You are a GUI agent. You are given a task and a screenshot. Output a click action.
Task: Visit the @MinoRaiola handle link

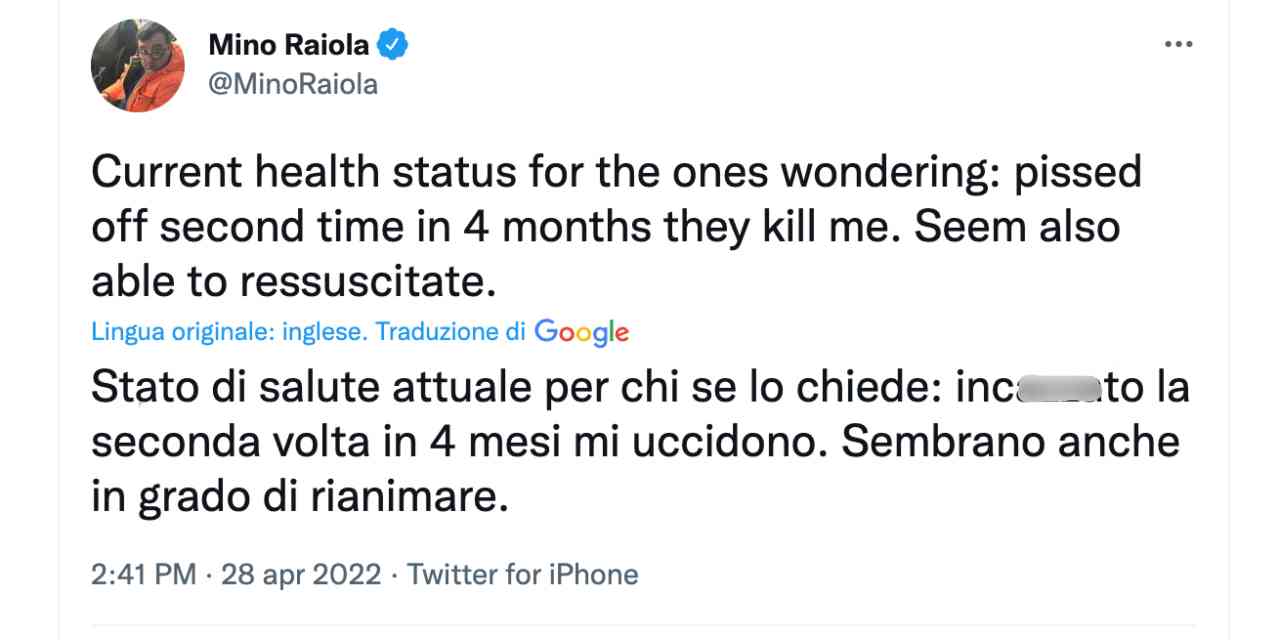click(293, 85)
